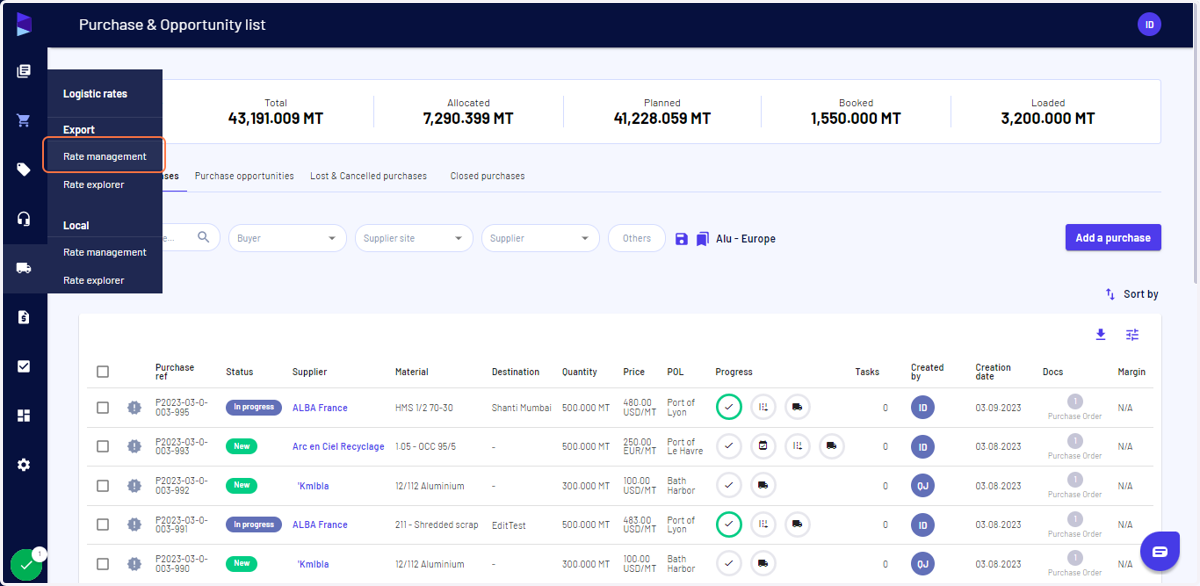Check the row P2023-03-0-003-990 checkbox
Viewport: 1200px width, 586px height.
tap(103, 563)
